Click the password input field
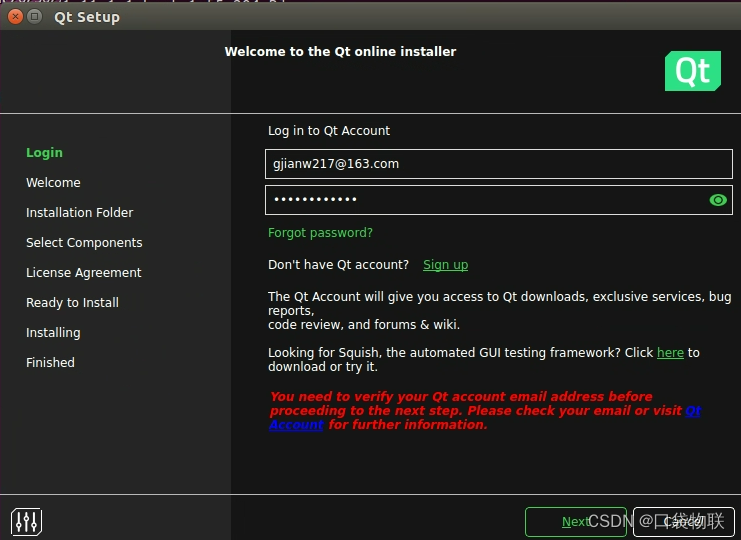This screenshot has width=741, height=540. pyautogui.click(x=499, y=200)
